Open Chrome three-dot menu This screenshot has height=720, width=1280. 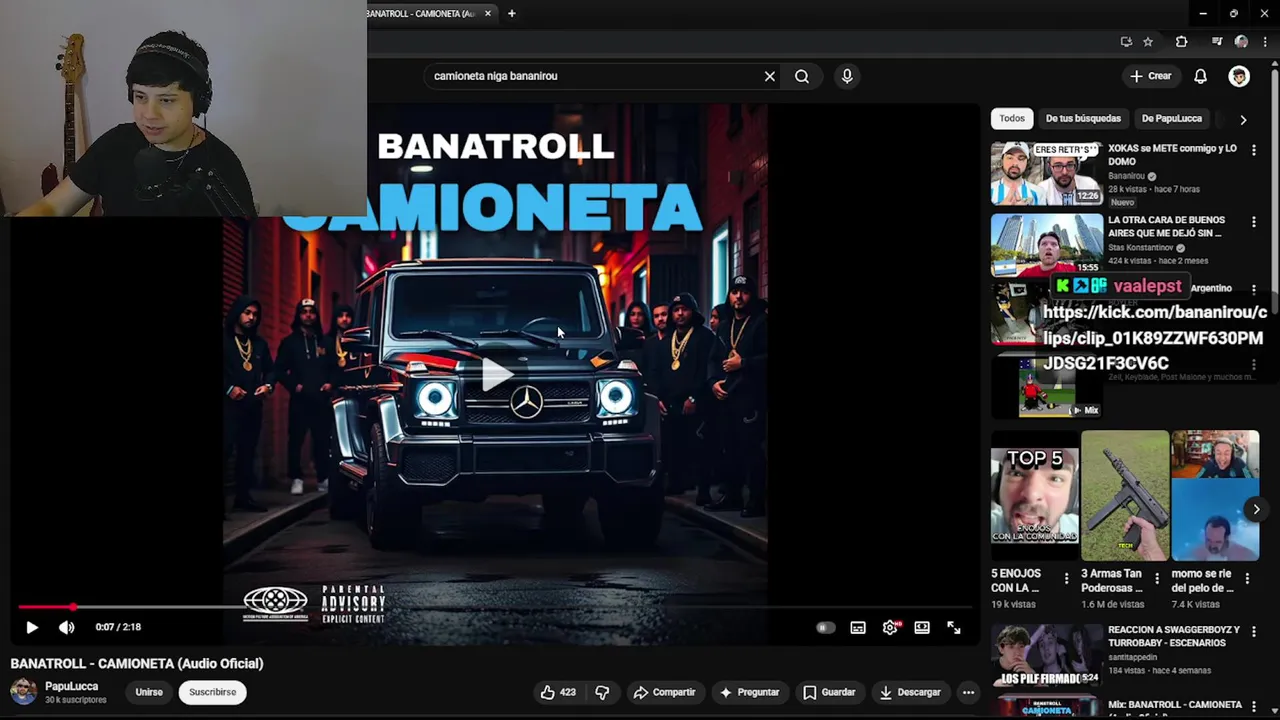(x=1264, y=42)
